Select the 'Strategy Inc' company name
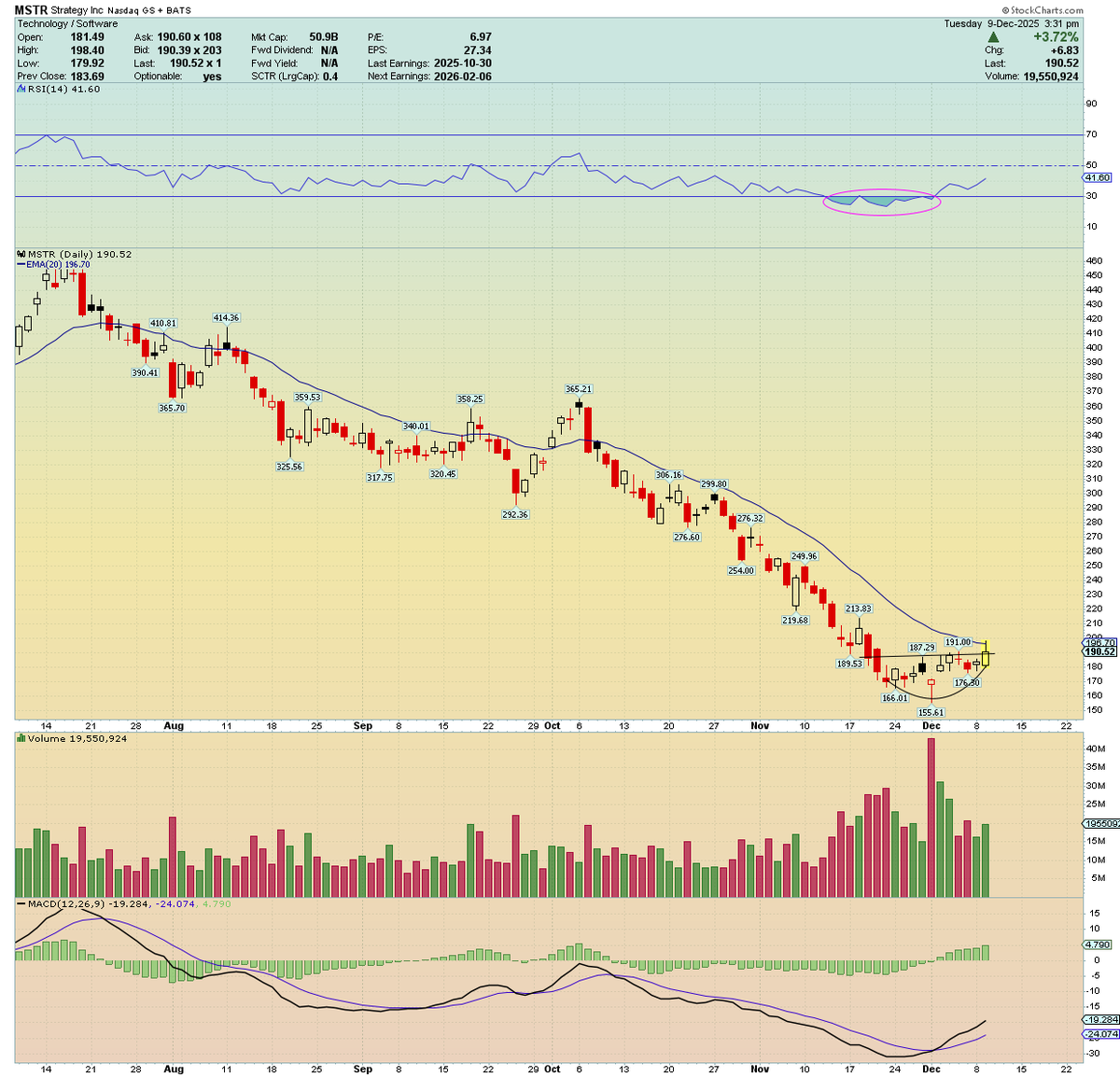 (x=77, y=10)
